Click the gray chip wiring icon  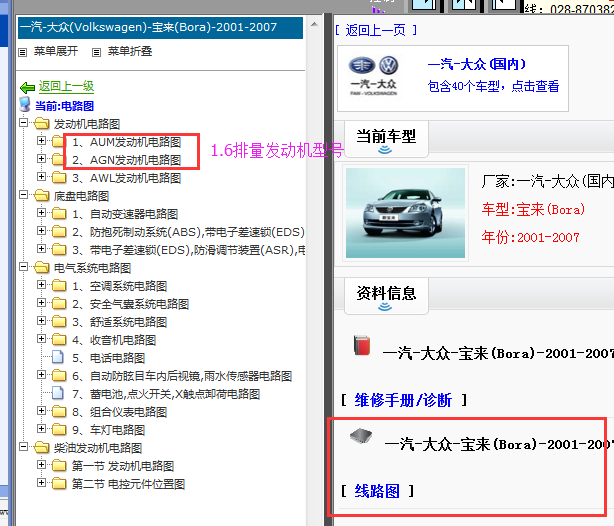coord(361,436)
